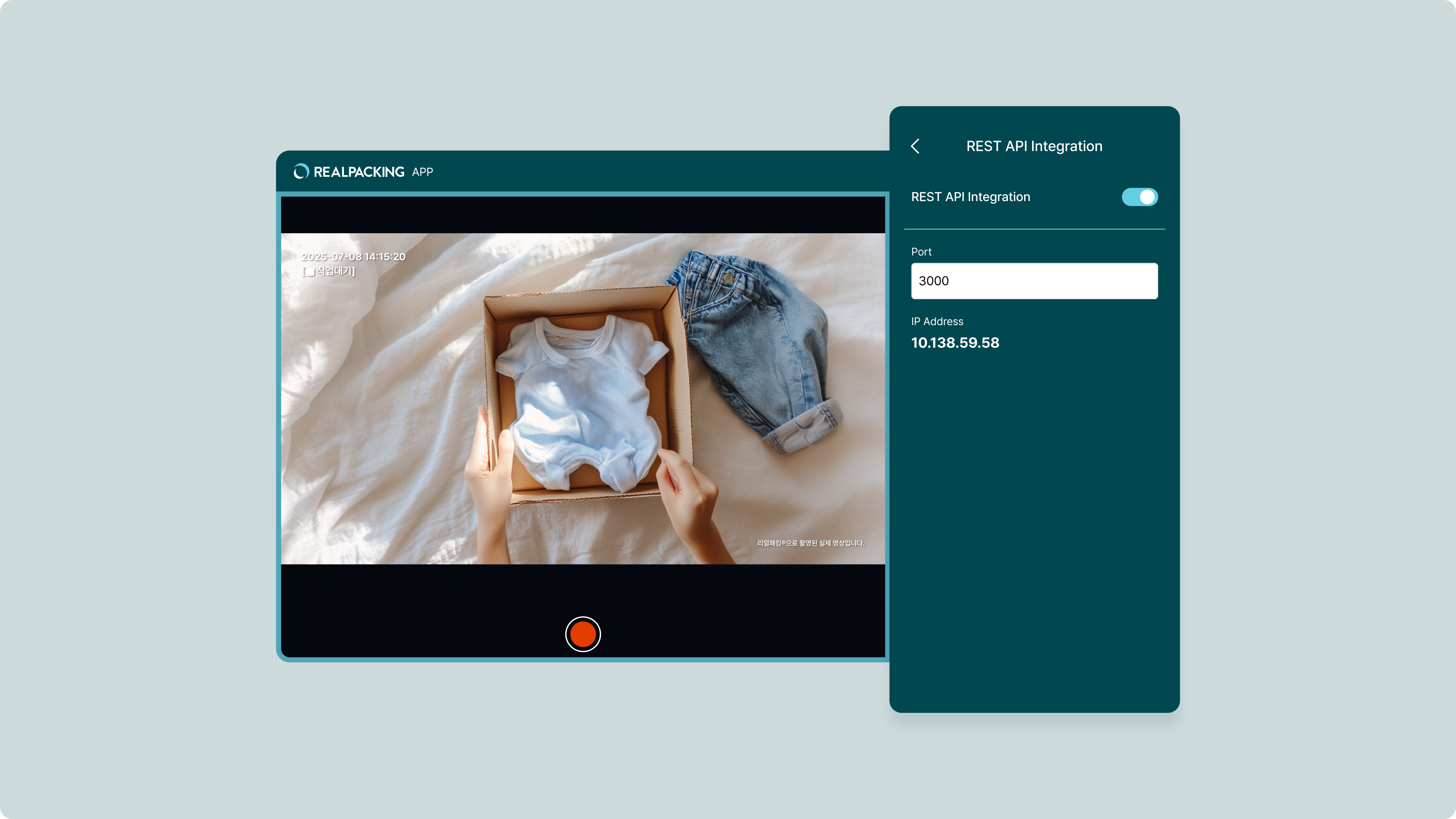Click the REST API Integration label beside toggle
1456x819 pixels.
click(970, 197)
